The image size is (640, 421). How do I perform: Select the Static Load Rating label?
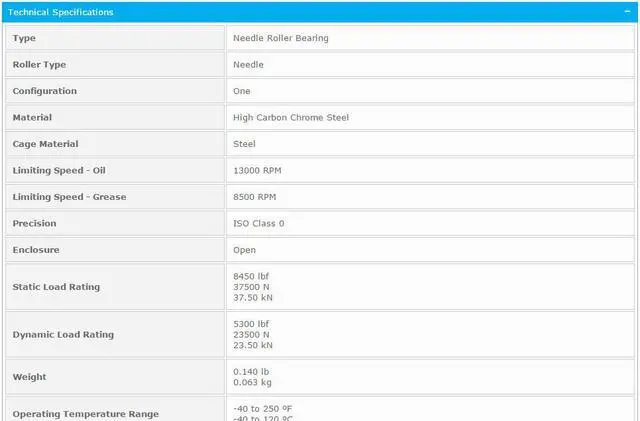click(x=56, y=287)
